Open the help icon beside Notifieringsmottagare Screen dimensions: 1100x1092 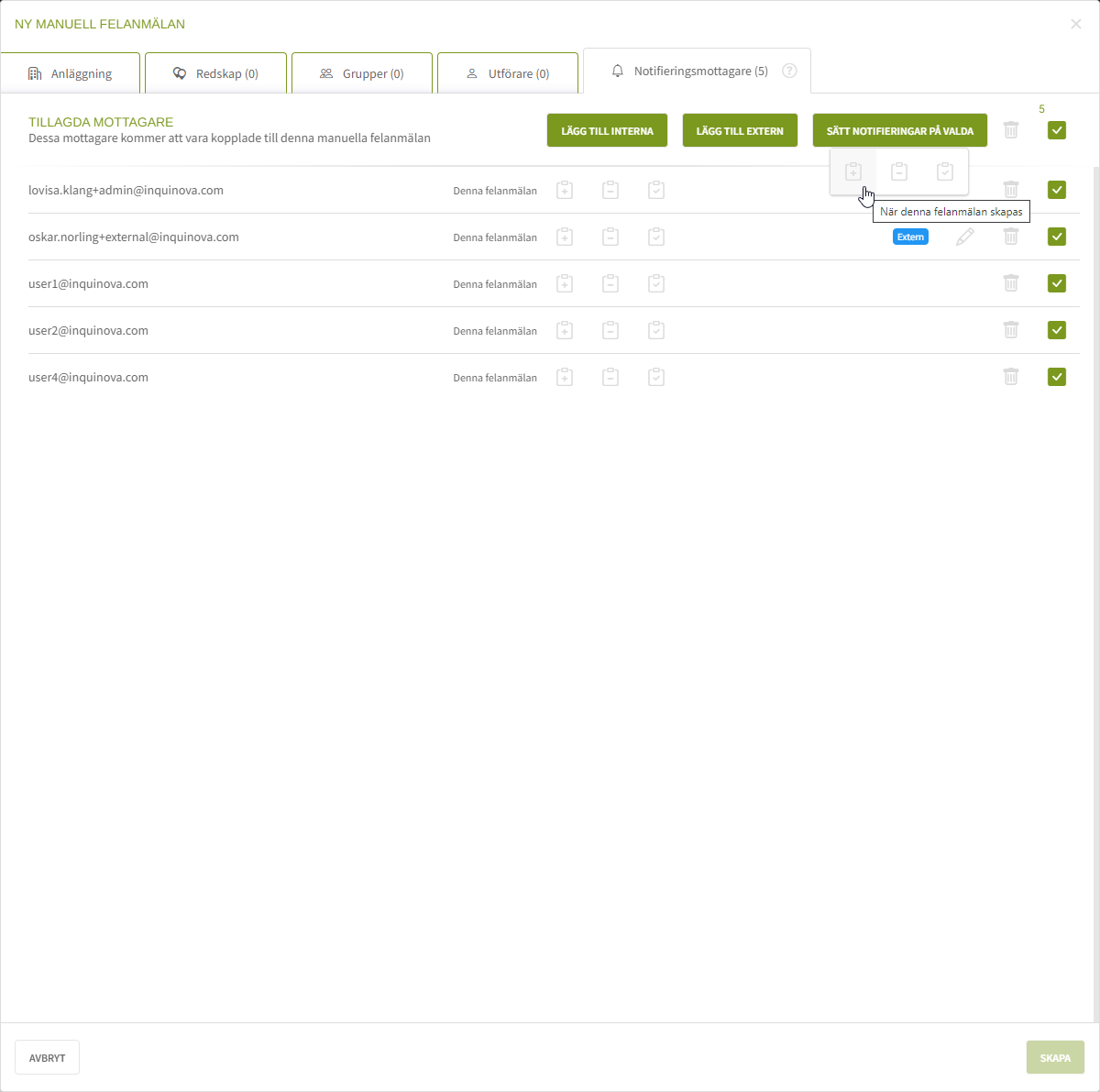pos(789,72)
